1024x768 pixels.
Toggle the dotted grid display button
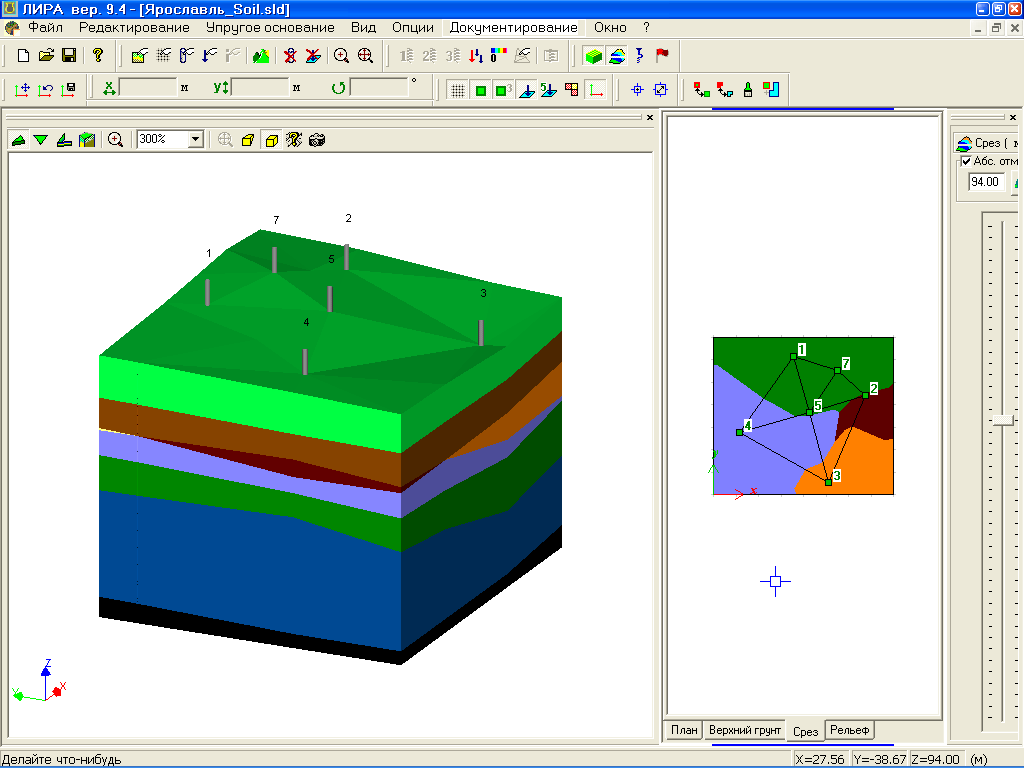[x=457, y=90]
